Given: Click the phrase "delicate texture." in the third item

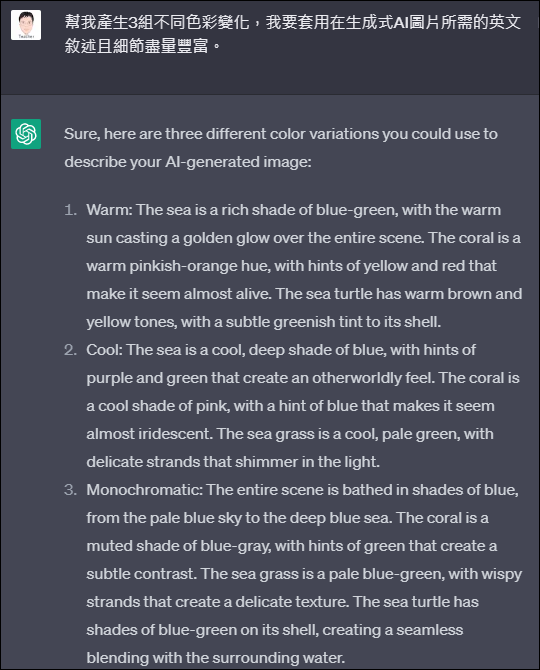Looking at the screenshot, I should point(292,602).
